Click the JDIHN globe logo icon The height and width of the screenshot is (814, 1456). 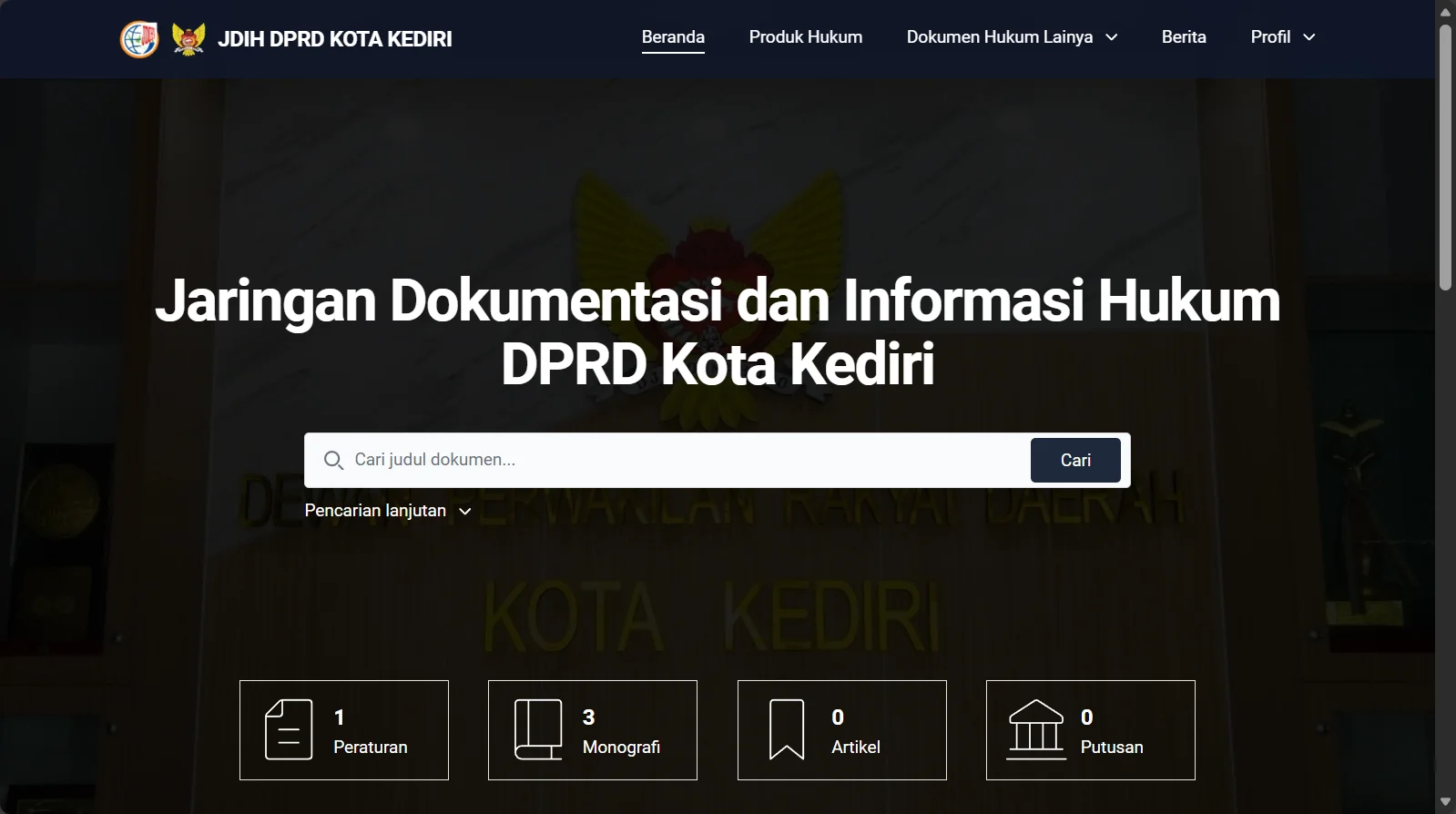point(139,39)
